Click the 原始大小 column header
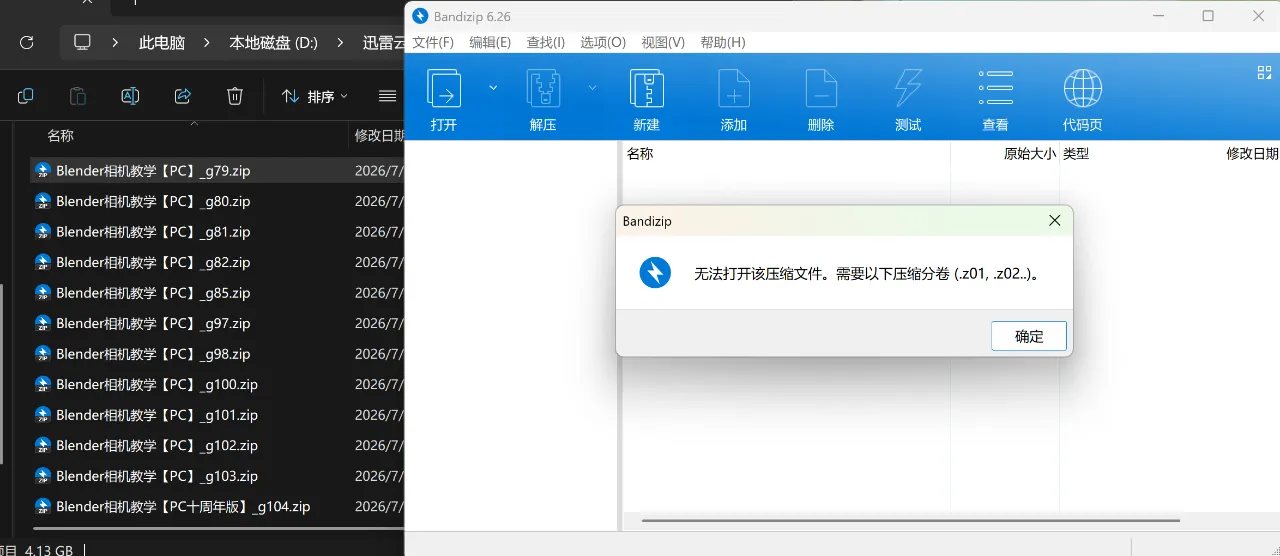Image resolution: width=1280 pixels, height=556 pixels. (1029, 154)
